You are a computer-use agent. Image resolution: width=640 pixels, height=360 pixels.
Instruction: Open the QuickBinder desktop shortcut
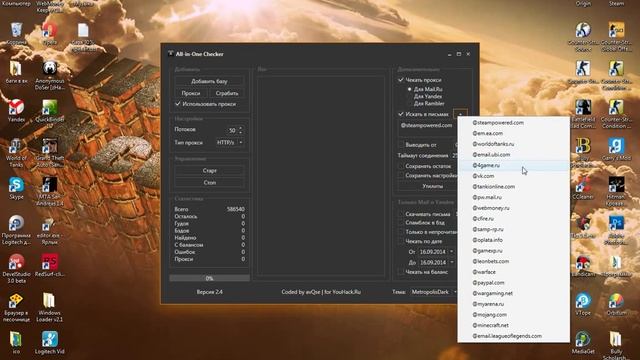point(50,112)
